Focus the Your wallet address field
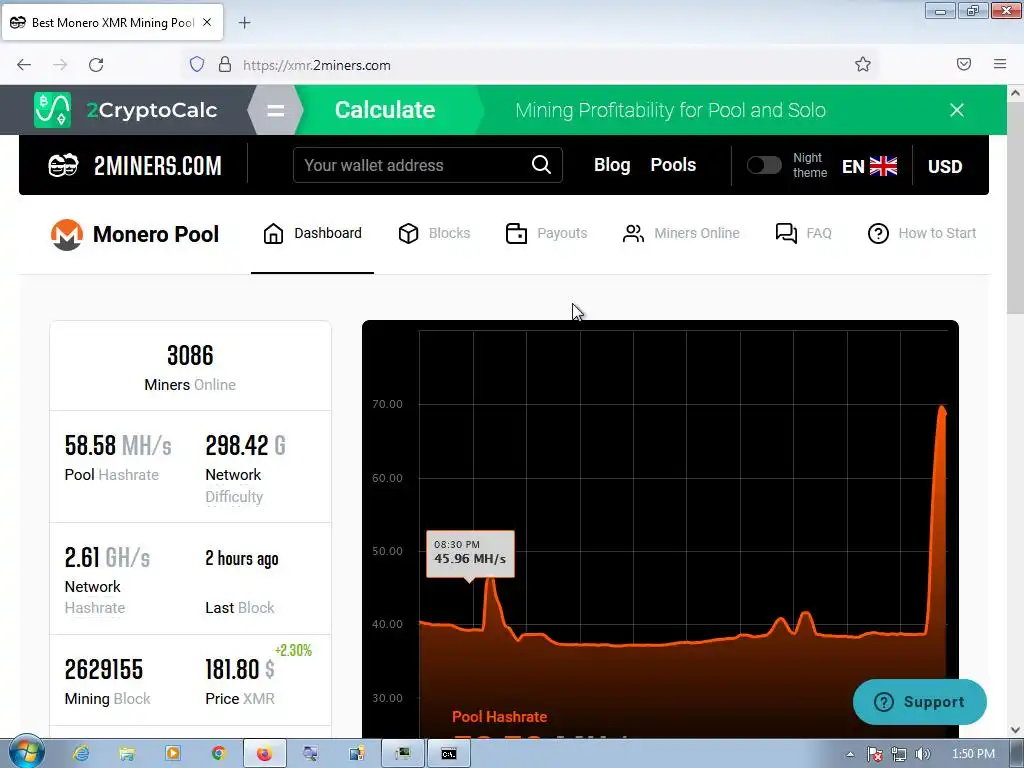1024x768 pixels. (x=428, y=165)
